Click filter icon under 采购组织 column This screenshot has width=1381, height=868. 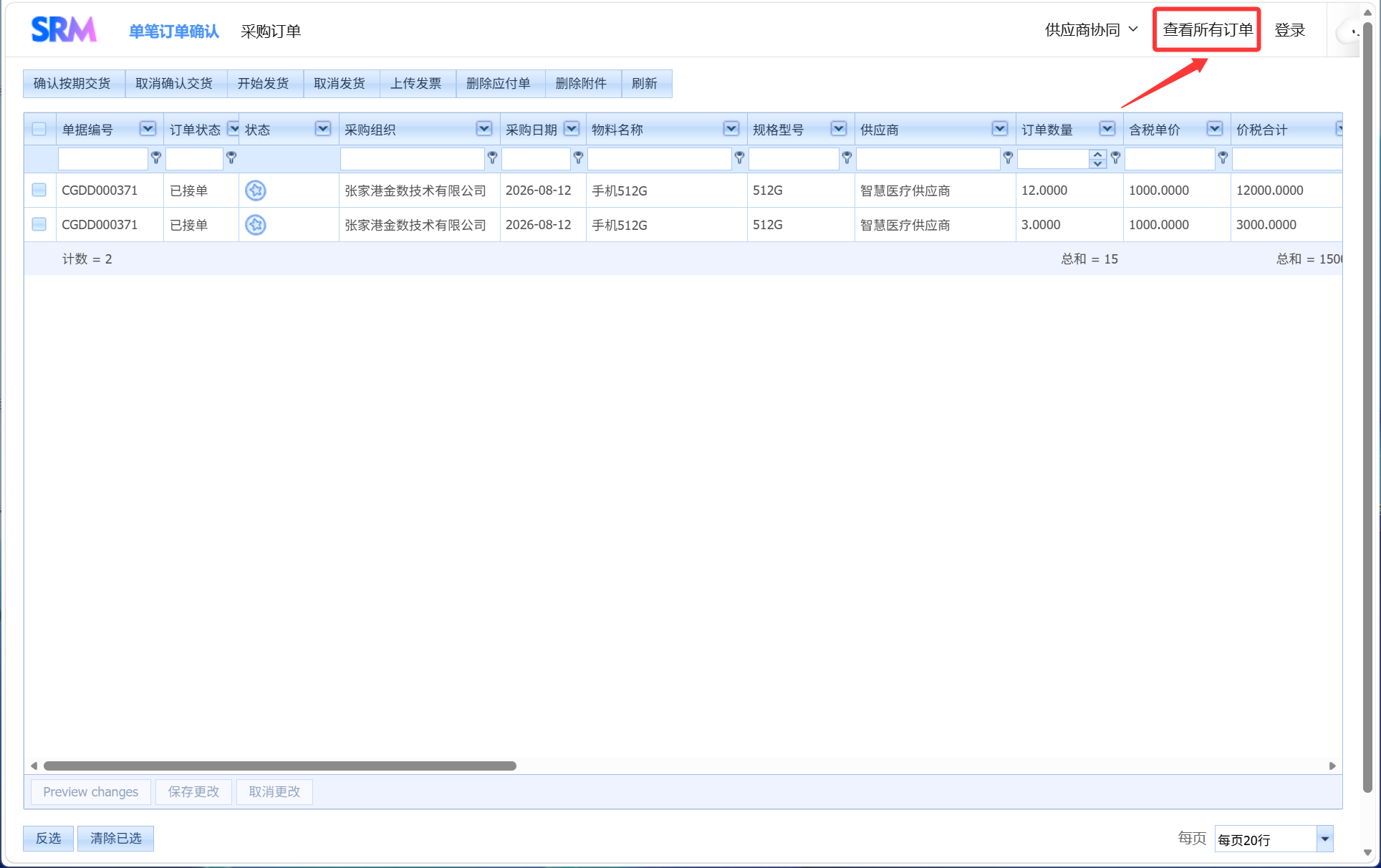[x=492, y=158]
